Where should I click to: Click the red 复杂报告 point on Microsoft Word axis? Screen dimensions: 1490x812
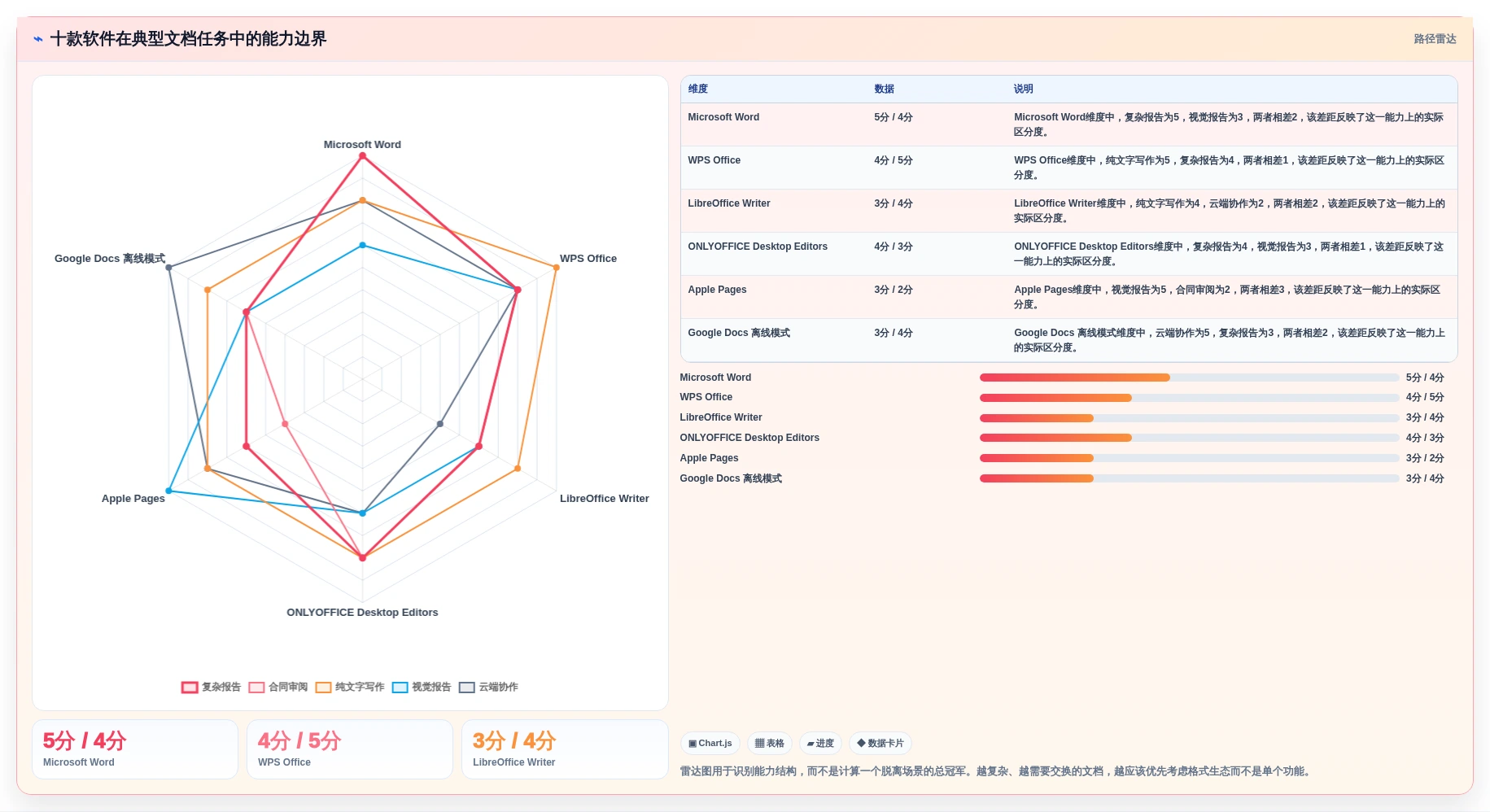click(x=363, y=155)
